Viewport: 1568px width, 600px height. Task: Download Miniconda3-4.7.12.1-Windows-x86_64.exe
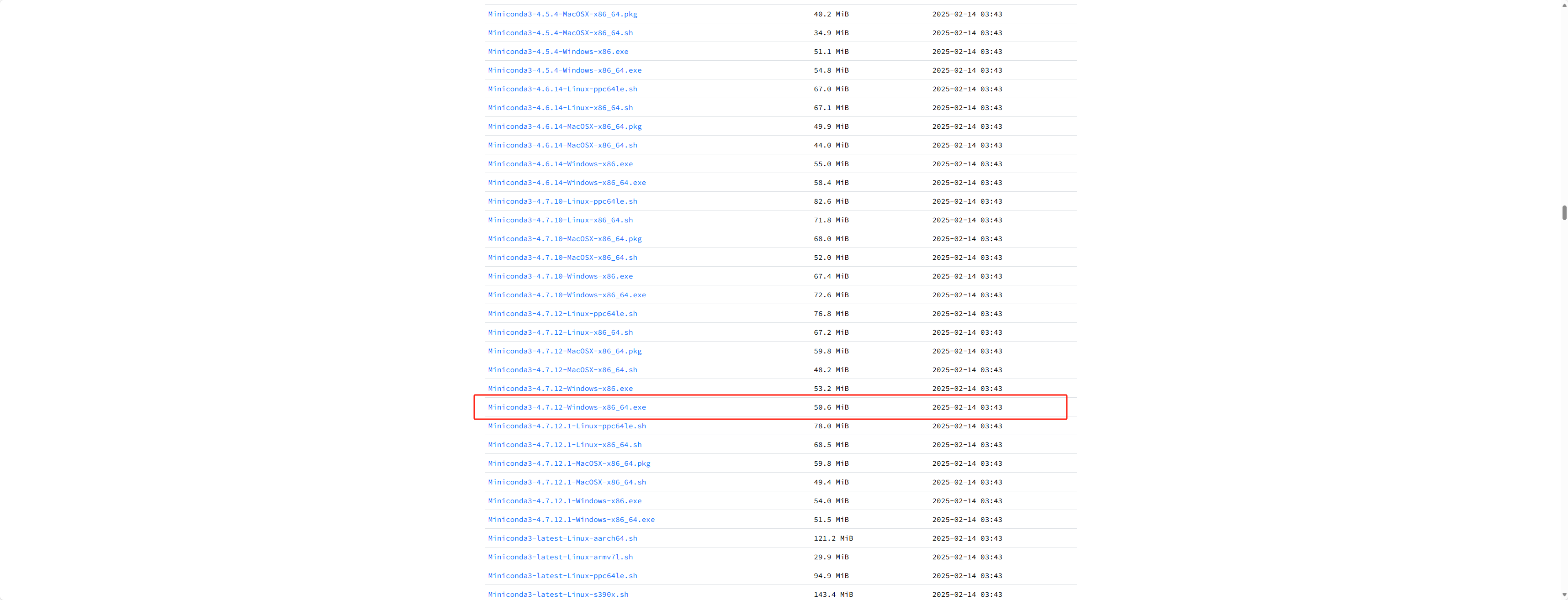(571, 520)
